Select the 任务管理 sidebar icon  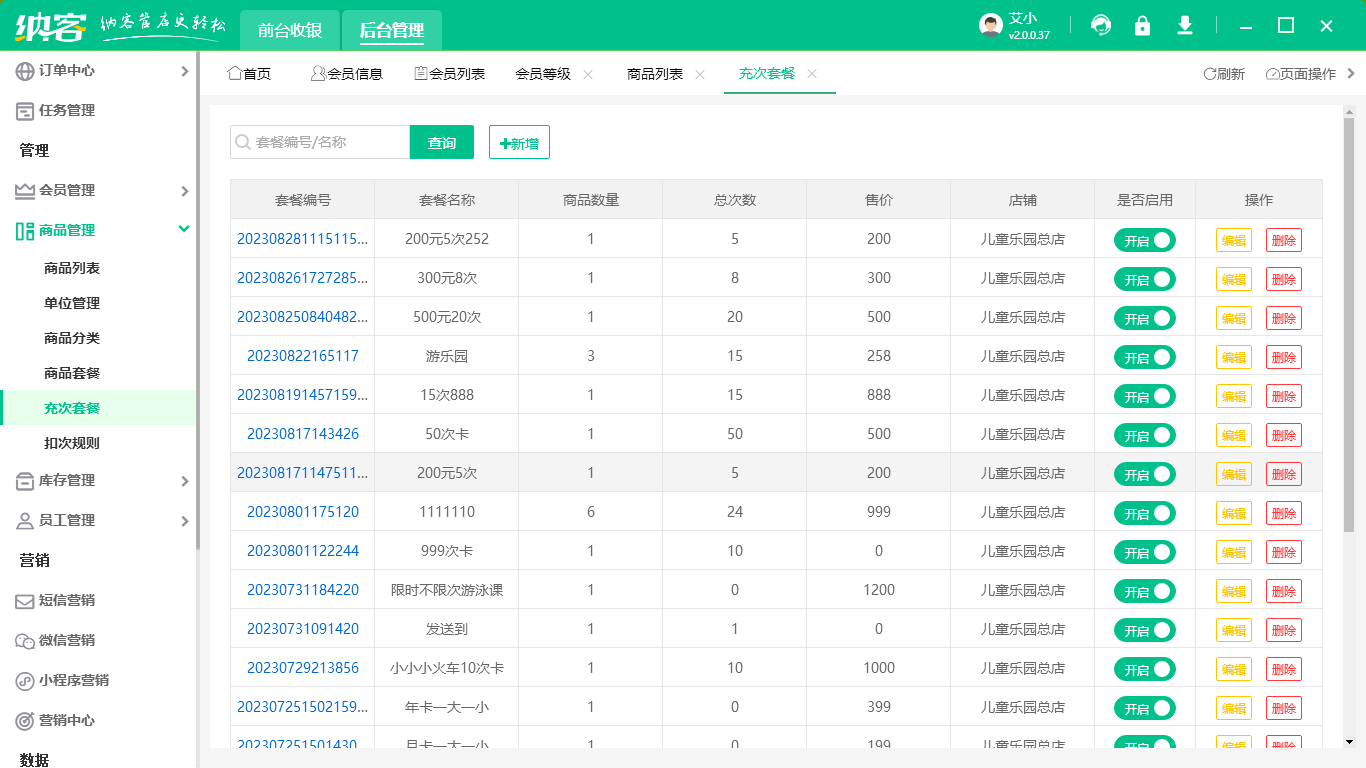pyautogui.click(x=23, y=110)
